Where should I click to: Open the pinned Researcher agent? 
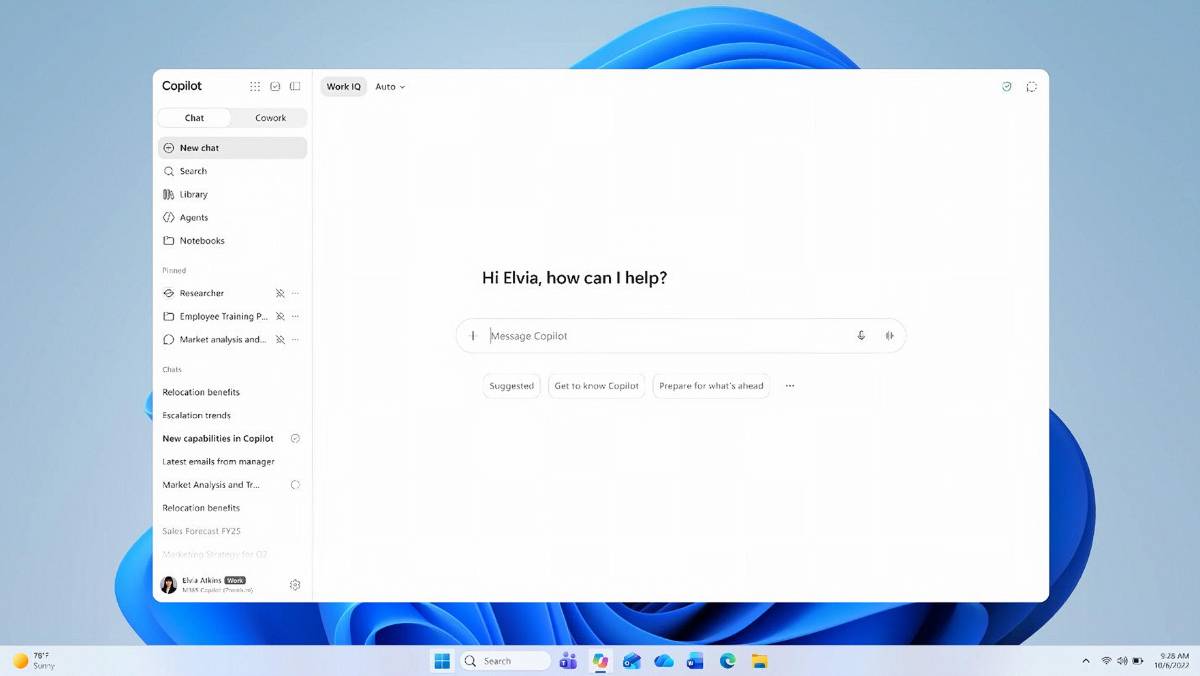202,293
